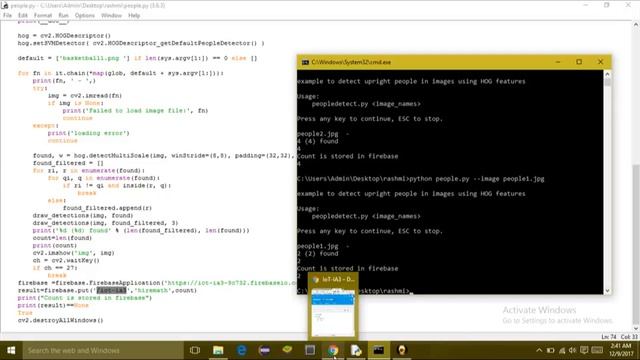
Task: Click the IDLE people.py title bar icon
Action: (x=5, y=5)
